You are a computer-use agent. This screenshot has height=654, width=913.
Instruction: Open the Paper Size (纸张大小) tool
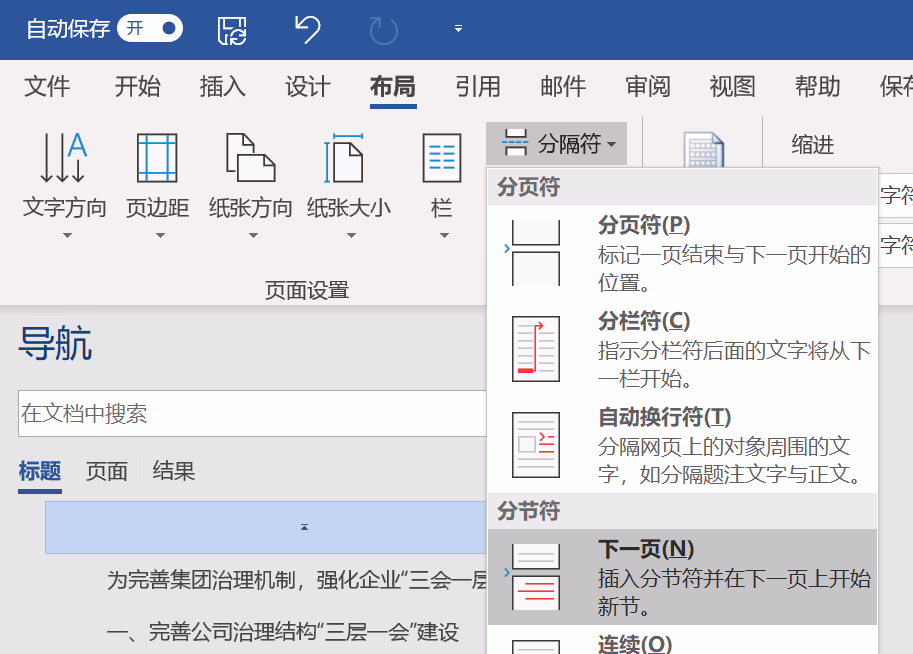348,185
